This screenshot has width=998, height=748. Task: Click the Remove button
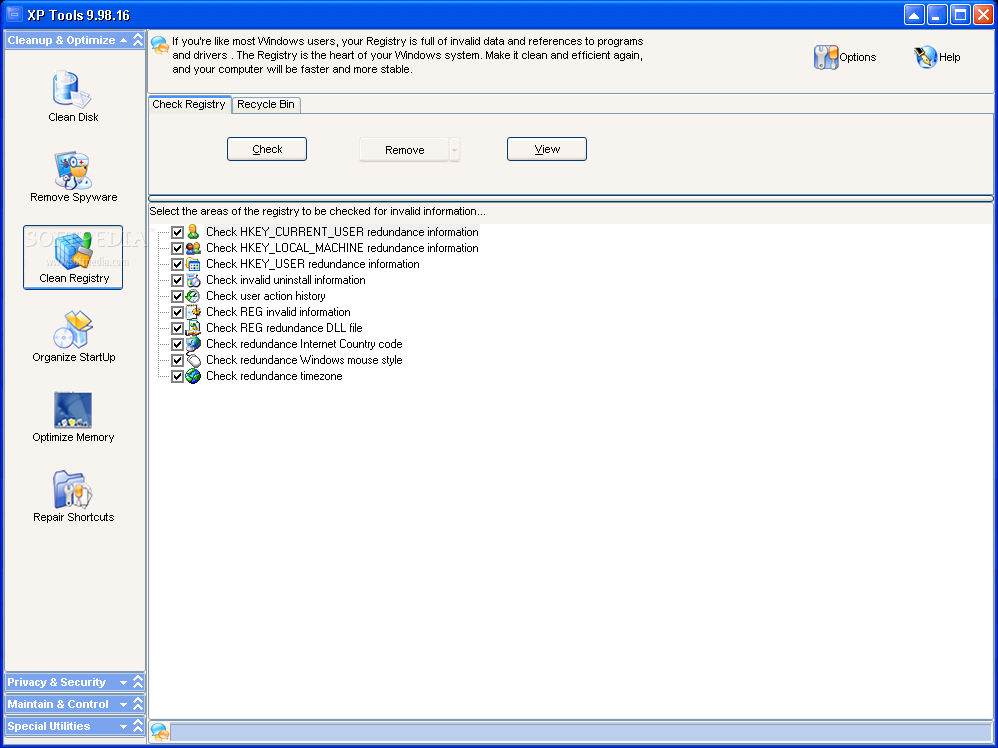(x=404, y=150)
